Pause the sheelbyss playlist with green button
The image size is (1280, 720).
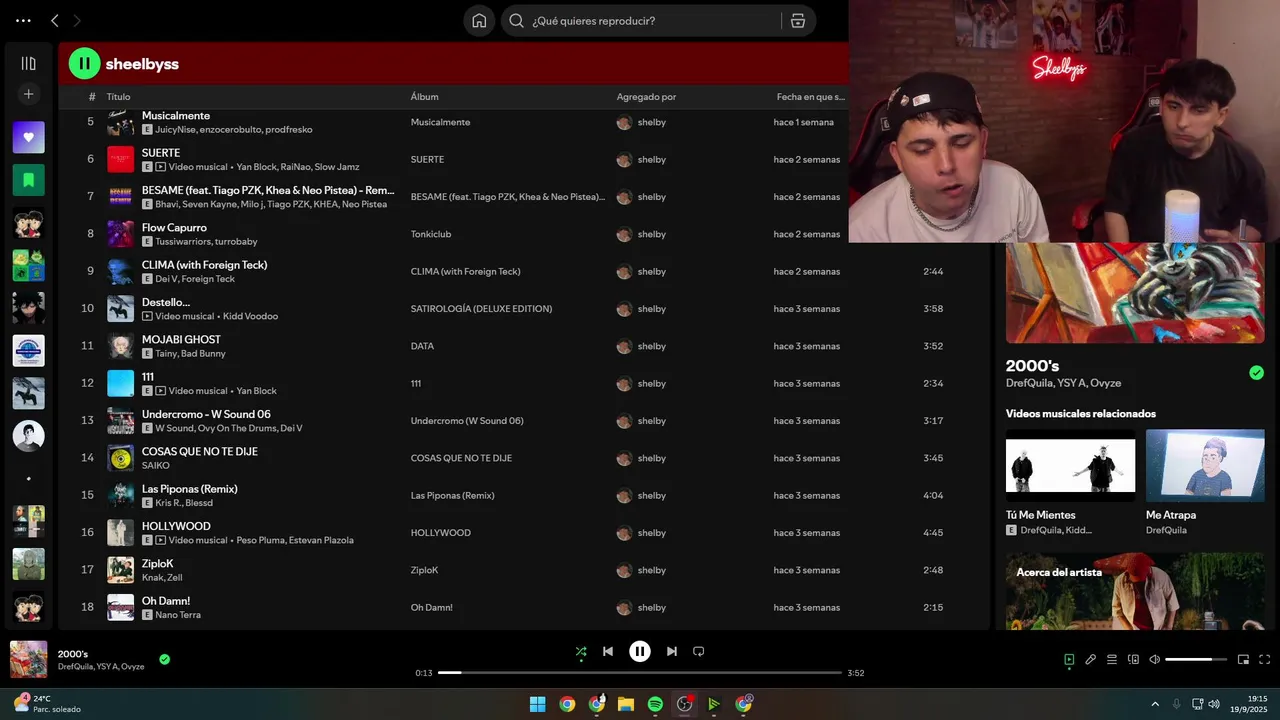click(x=84, y=64)
